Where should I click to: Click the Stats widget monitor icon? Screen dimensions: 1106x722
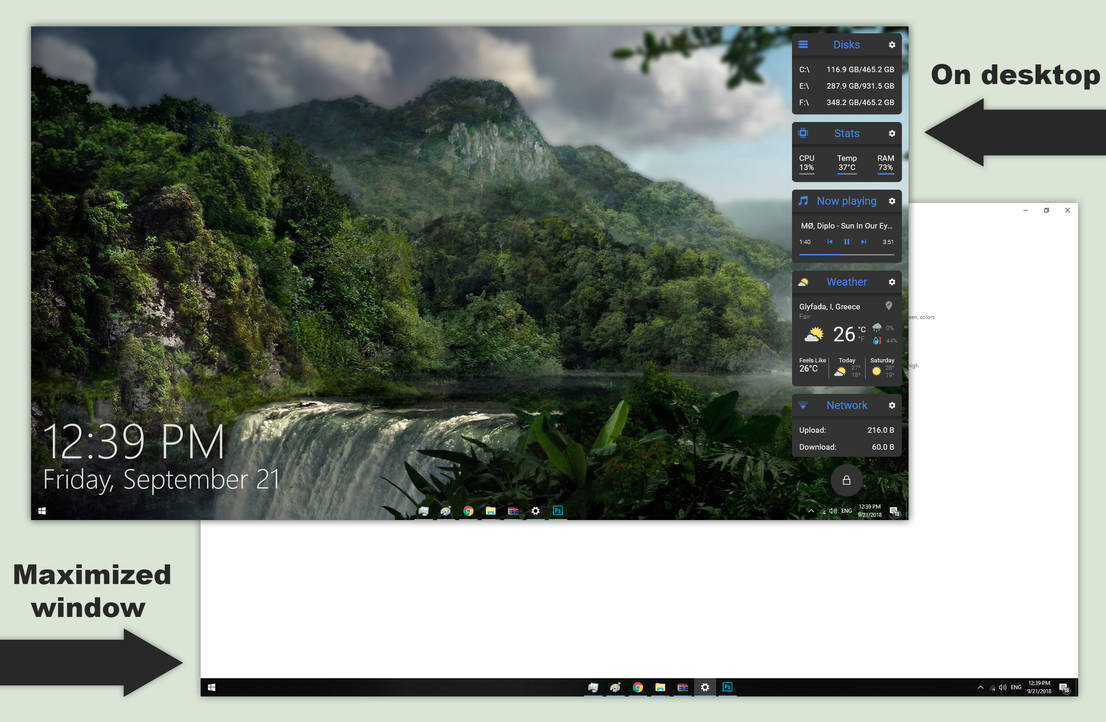[x=803, y=132]
